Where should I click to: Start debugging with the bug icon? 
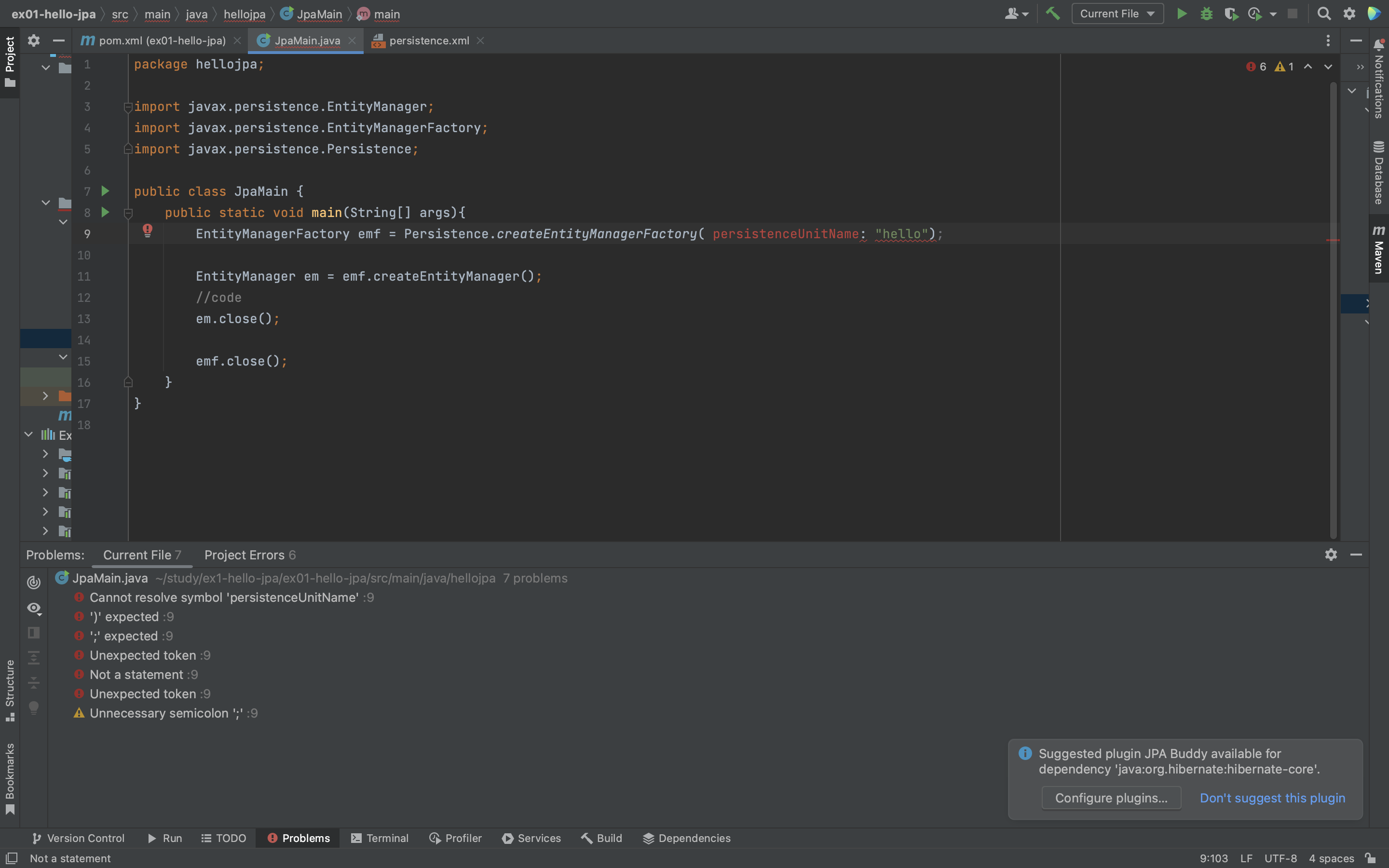(x=1206, y=14)
